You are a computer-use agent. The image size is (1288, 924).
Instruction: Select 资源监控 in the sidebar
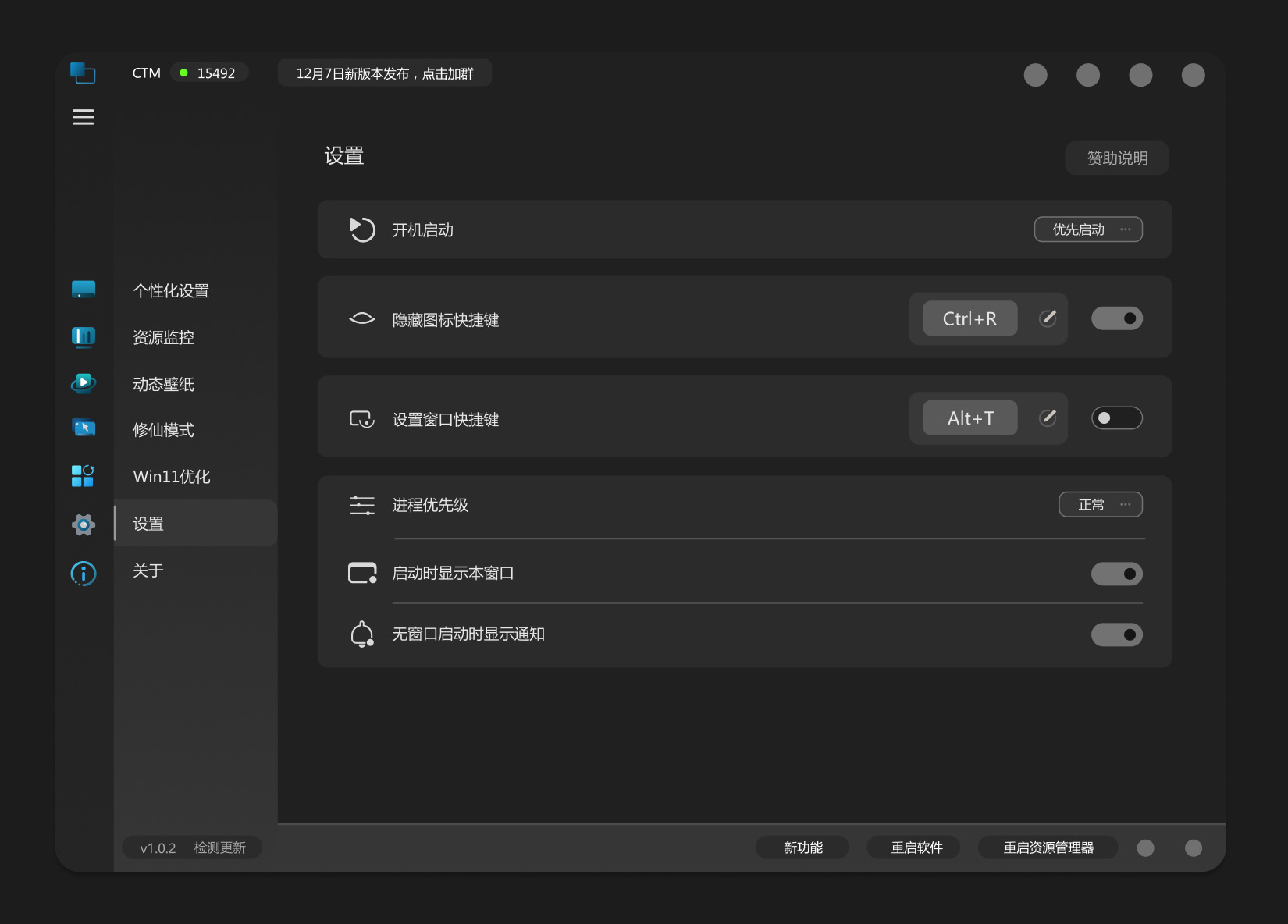tap(163, 337)
